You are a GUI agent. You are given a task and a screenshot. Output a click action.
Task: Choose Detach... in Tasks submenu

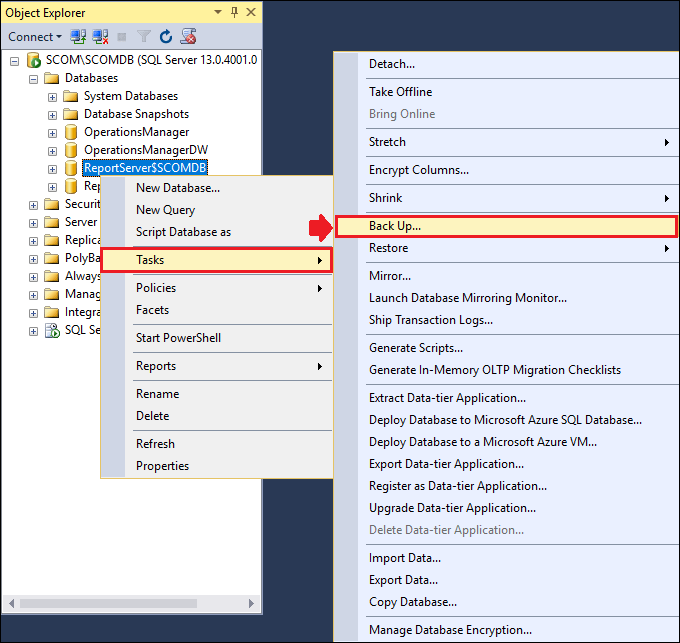[x=506, y=64]
